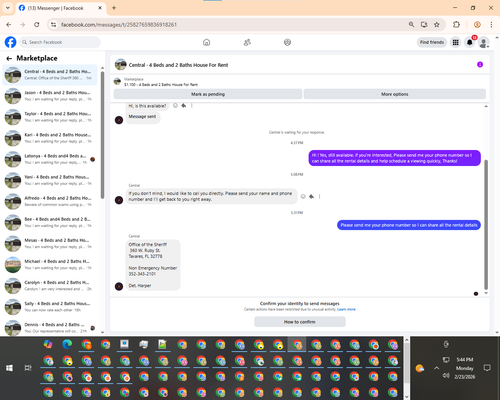Click the chat area vertical scrollbar
The width and height of the screenshot is (500, 400).
click(x=486, y=225)
